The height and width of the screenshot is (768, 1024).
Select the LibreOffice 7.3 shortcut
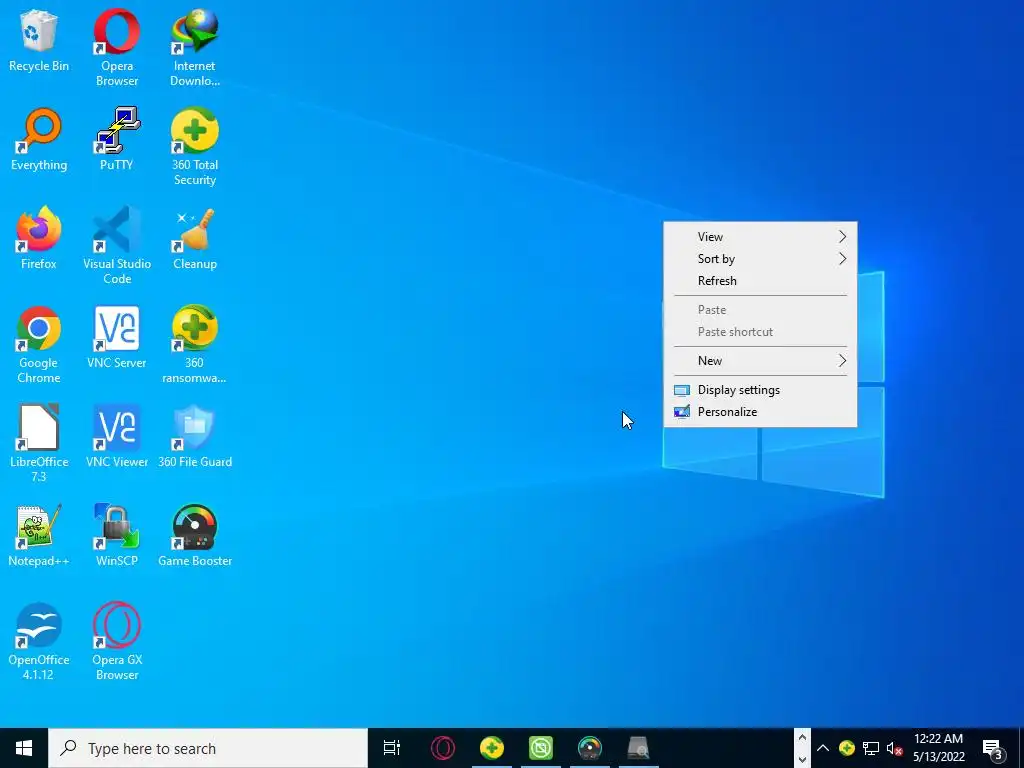(x=39, y=443)
